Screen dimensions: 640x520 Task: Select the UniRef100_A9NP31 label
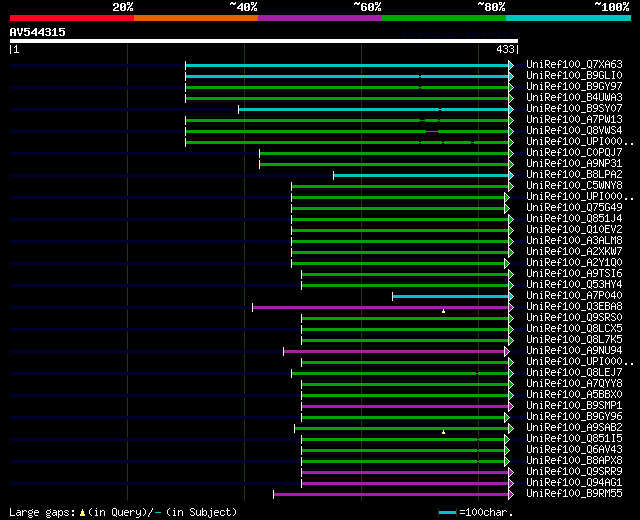(x=574, y=164)
